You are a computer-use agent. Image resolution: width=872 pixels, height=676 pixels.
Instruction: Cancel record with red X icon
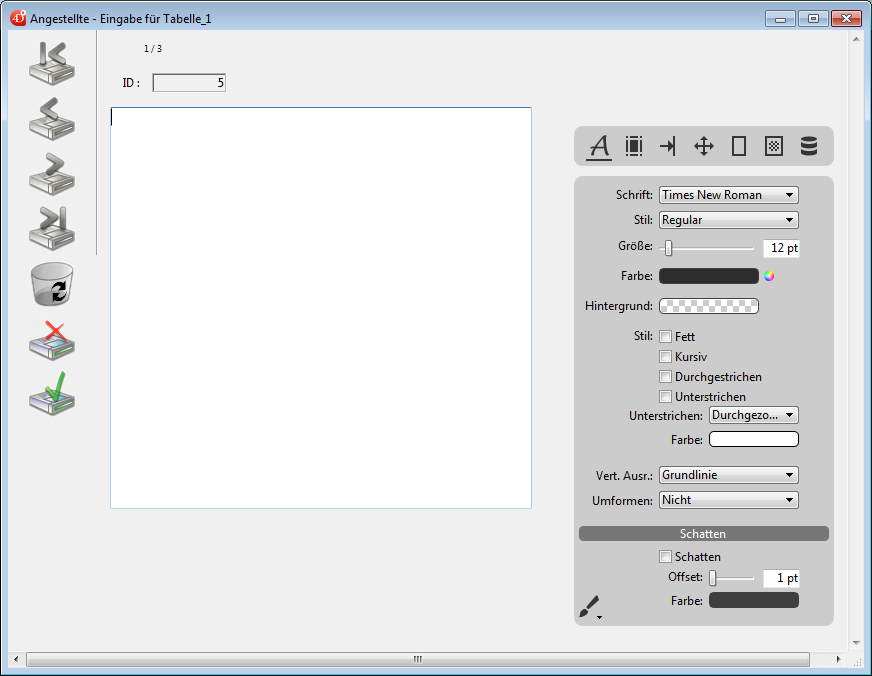(52, 340)
